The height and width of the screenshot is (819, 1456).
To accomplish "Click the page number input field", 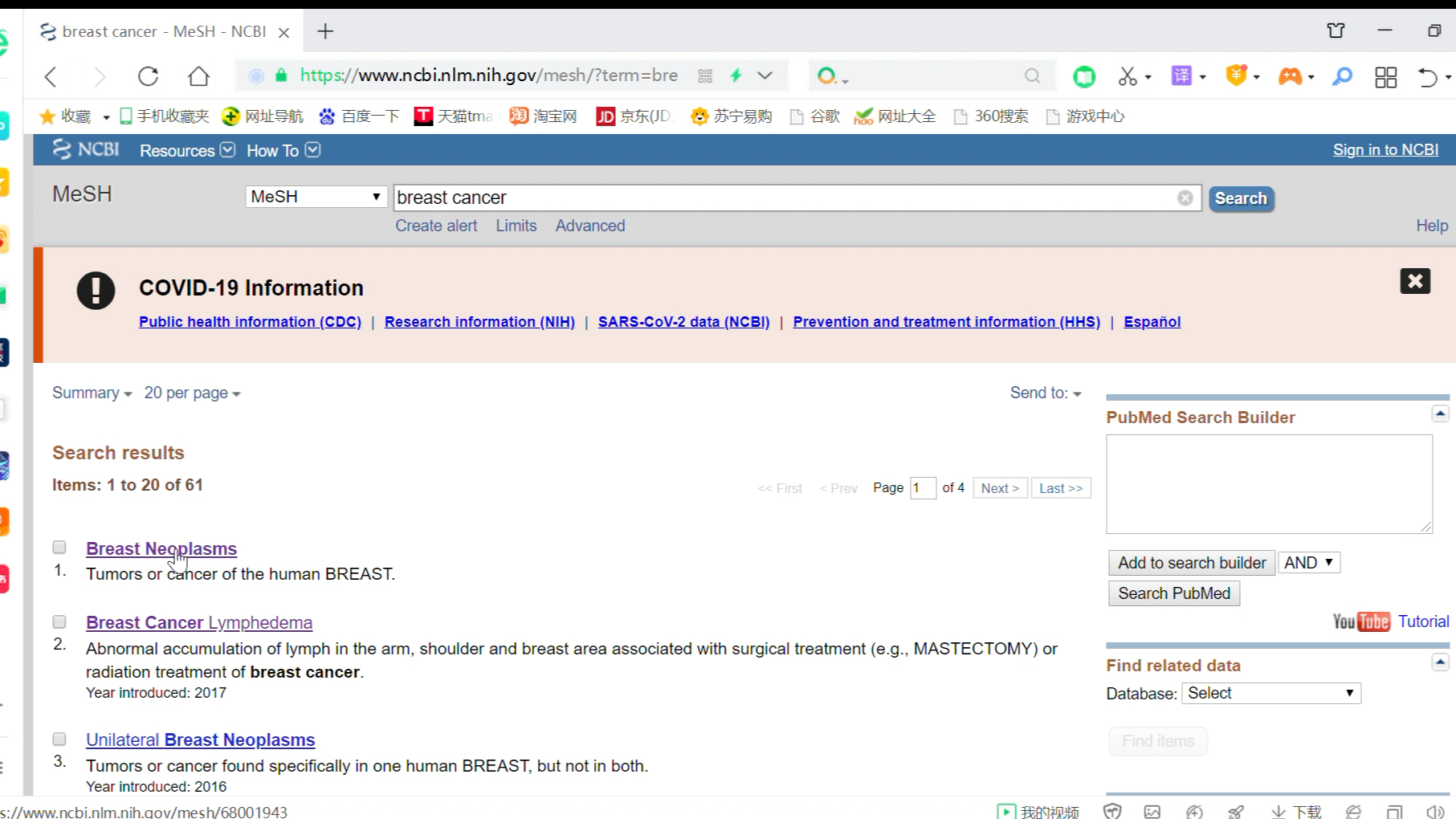I will tap(923, 488).
